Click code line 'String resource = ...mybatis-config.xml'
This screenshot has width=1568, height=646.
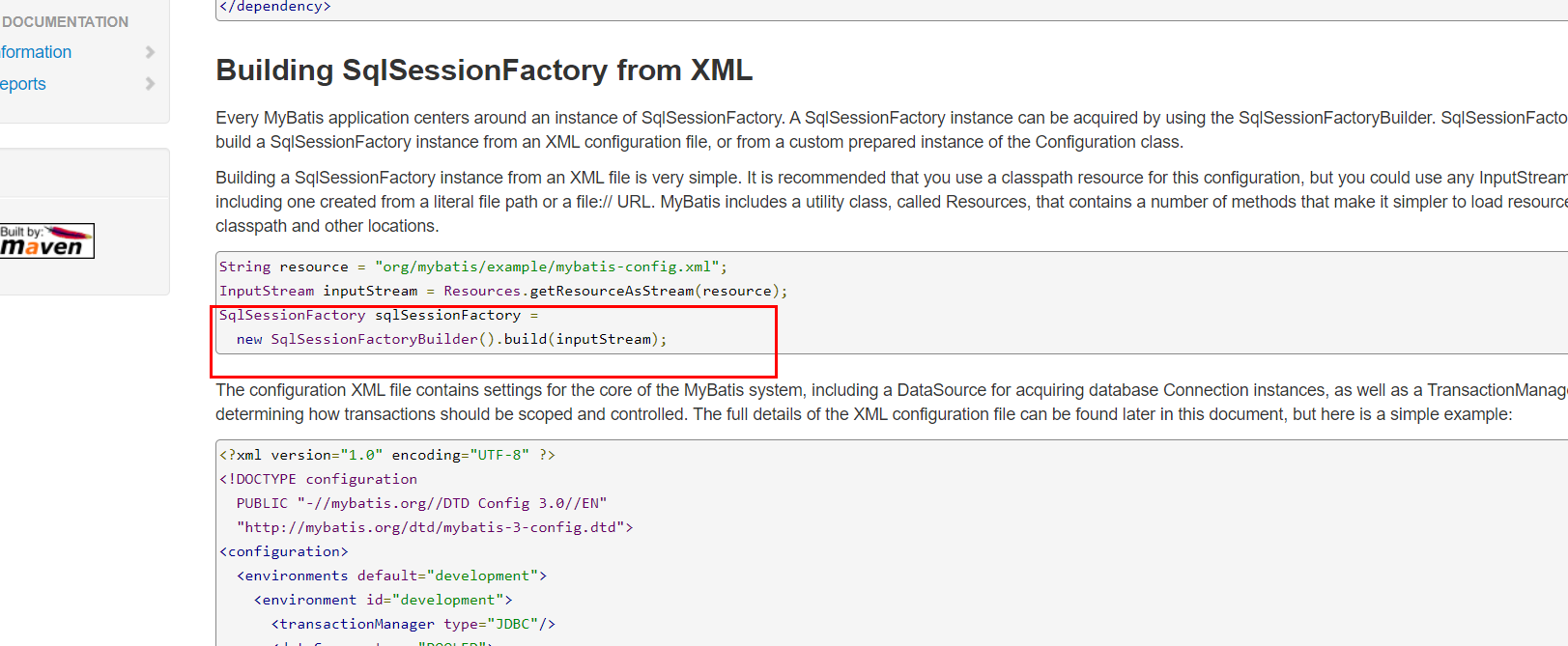tap(473, 267)
